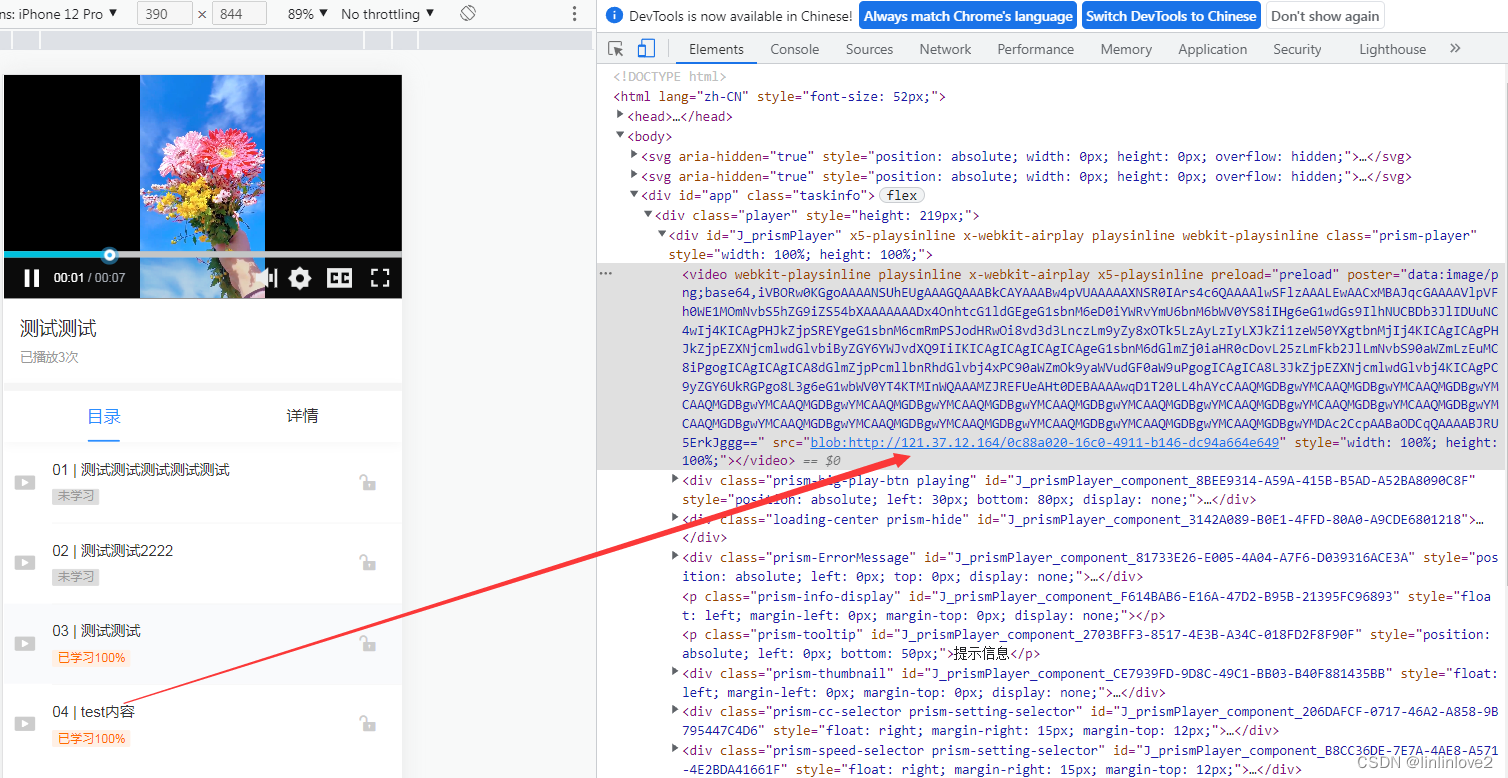Collapse the body element node
The image size is (1508, 778).
point(621,136)
